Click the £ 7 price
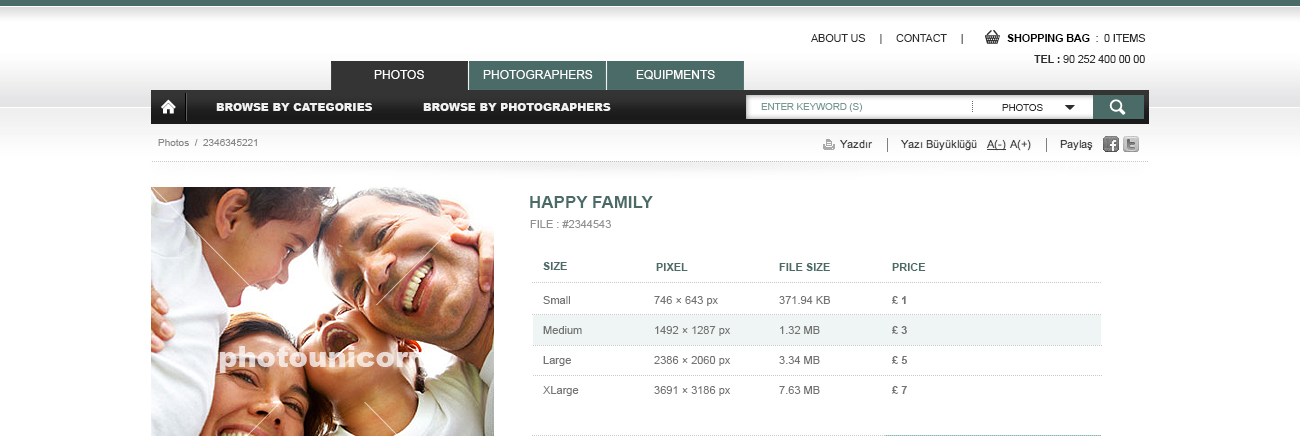Screen dimensions: 1300x436 coord(899,390)
